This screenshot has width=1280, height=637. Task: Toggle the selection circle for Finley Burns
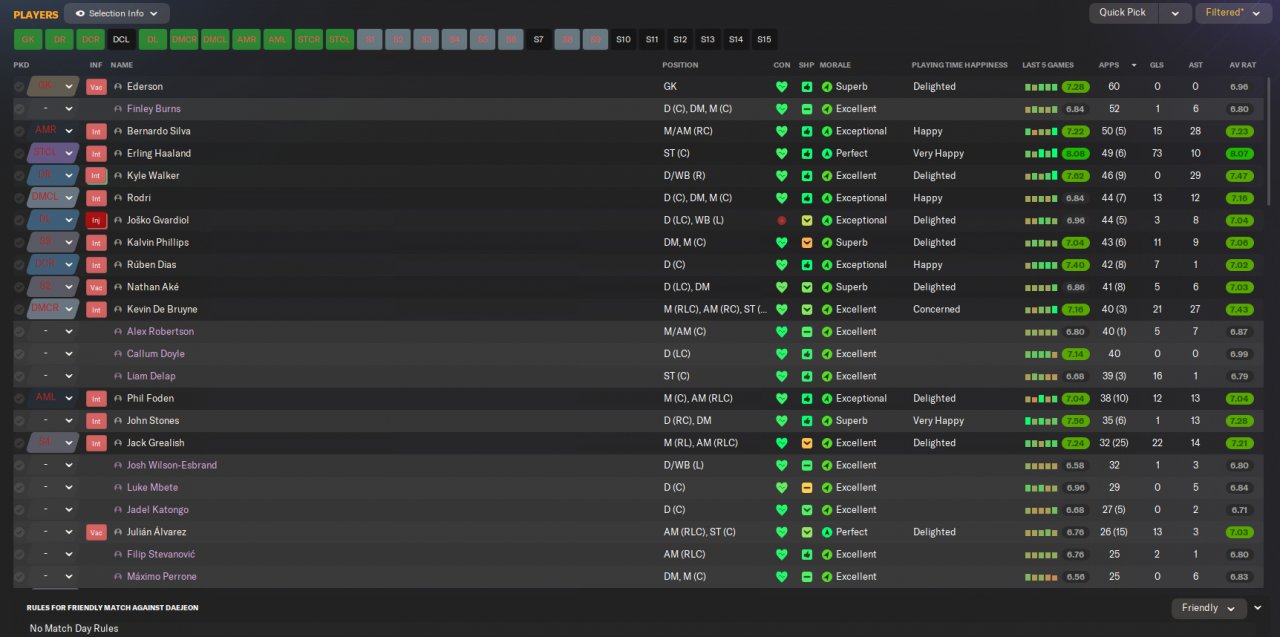tap(19, 109)
